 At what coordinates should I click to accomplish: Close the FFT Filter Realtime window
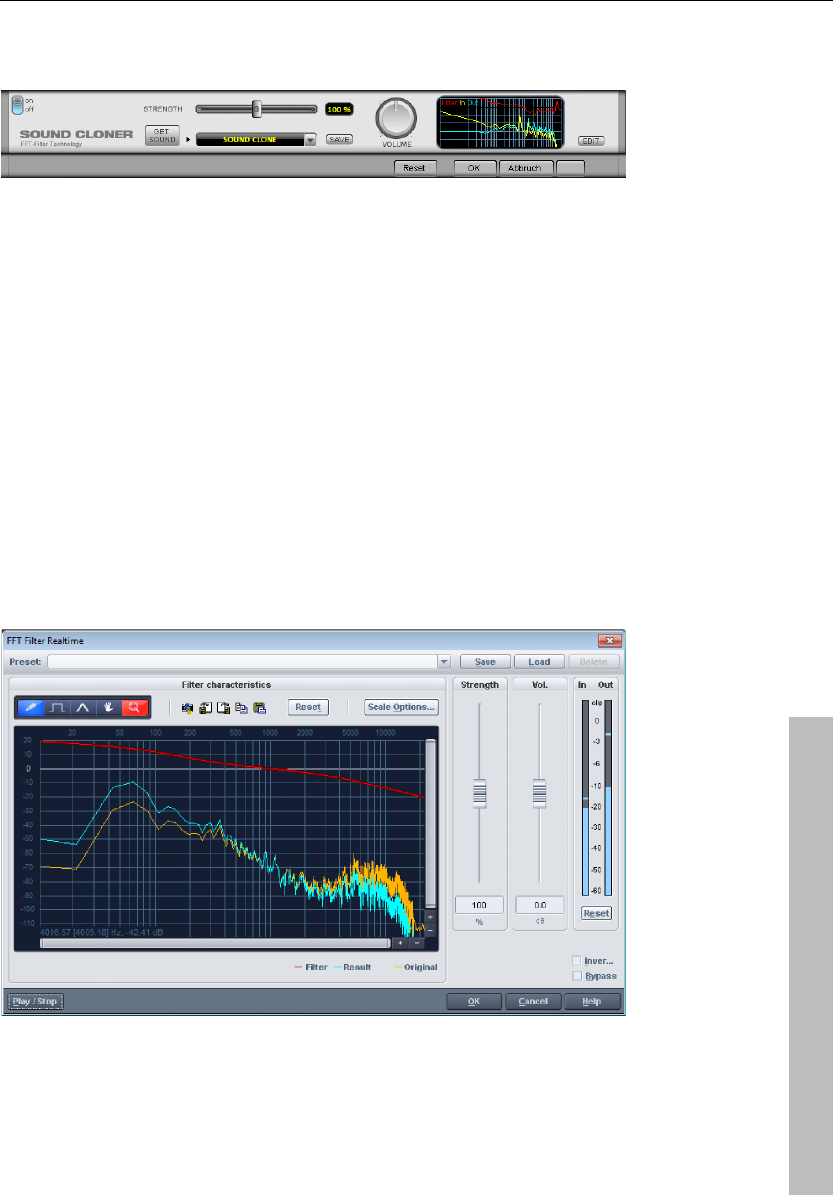pos(610,640)
